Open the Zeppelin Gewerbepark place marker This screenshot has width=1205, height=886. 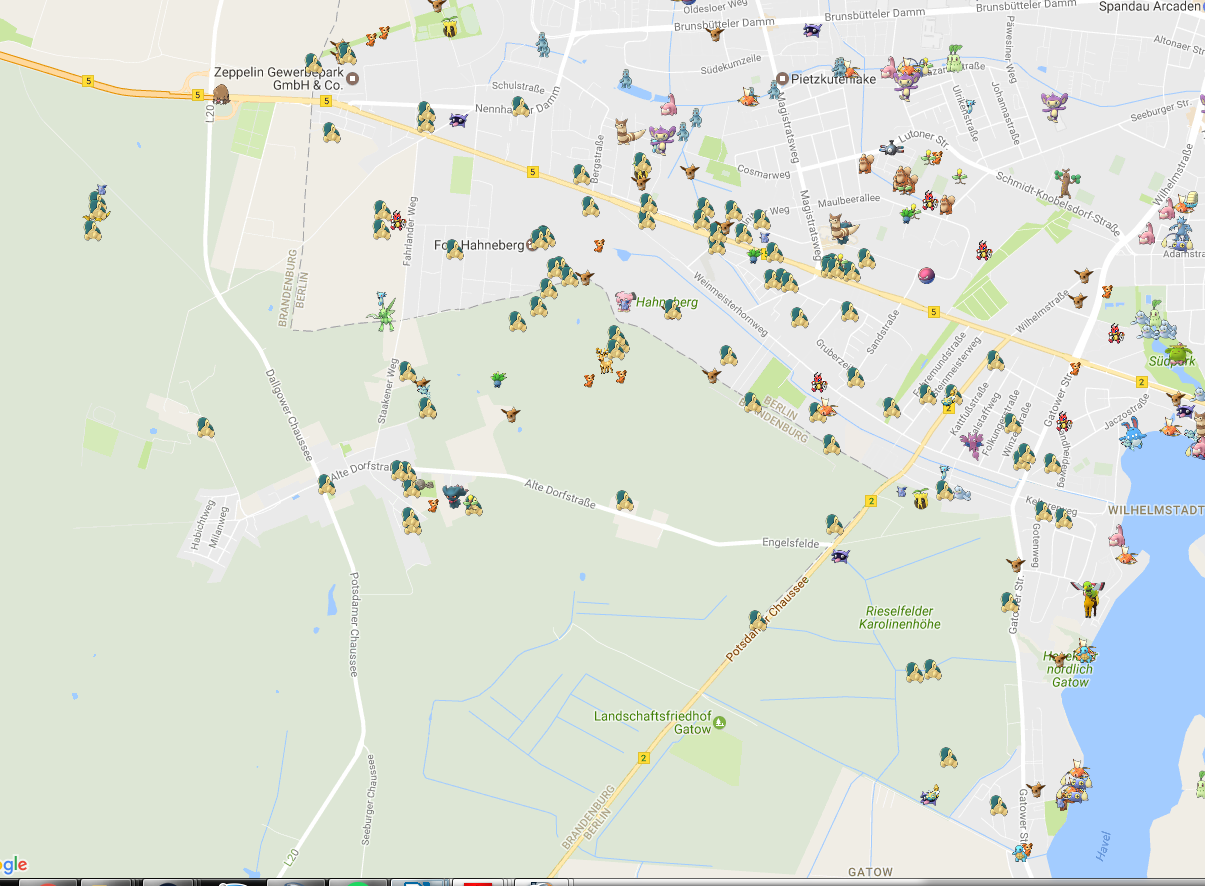pyautogui.click(x=351, y=80)
